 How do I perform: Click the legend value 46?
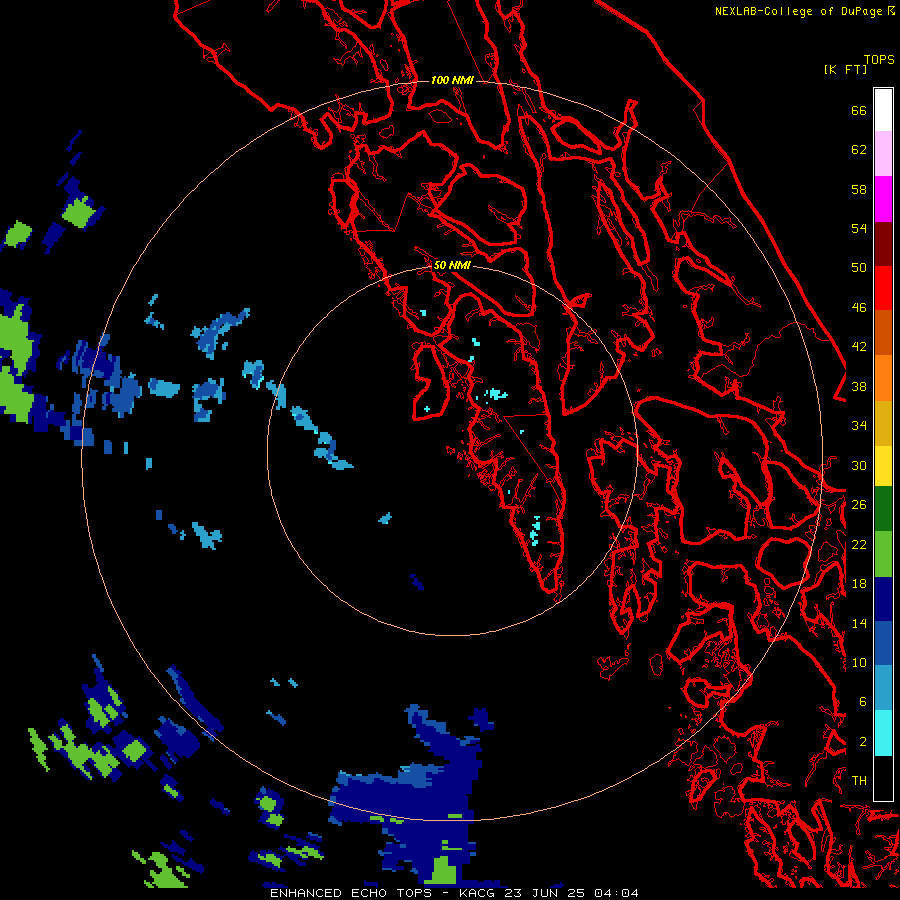tap(859, 307)
